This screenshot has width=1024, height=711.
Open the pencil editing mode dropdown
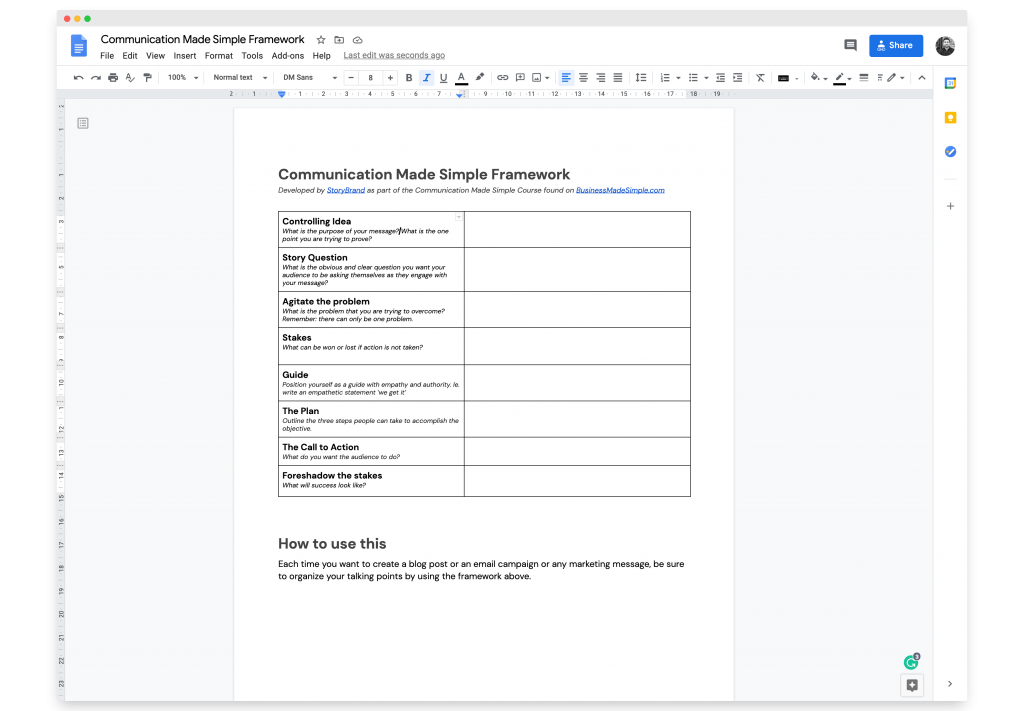tap(895, 78)
